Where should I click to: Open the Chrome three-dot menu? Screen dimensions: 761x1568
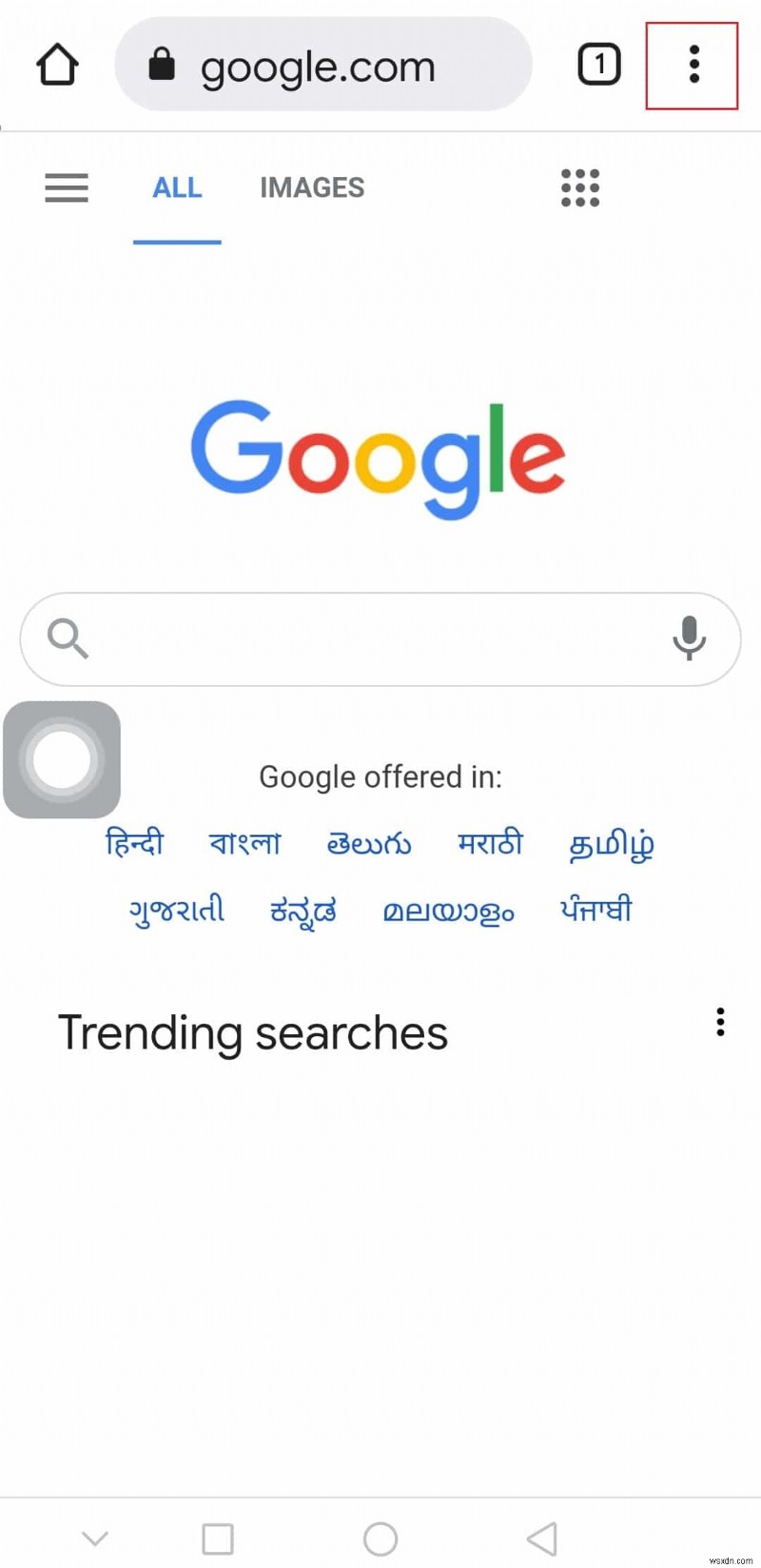point(693,65)
